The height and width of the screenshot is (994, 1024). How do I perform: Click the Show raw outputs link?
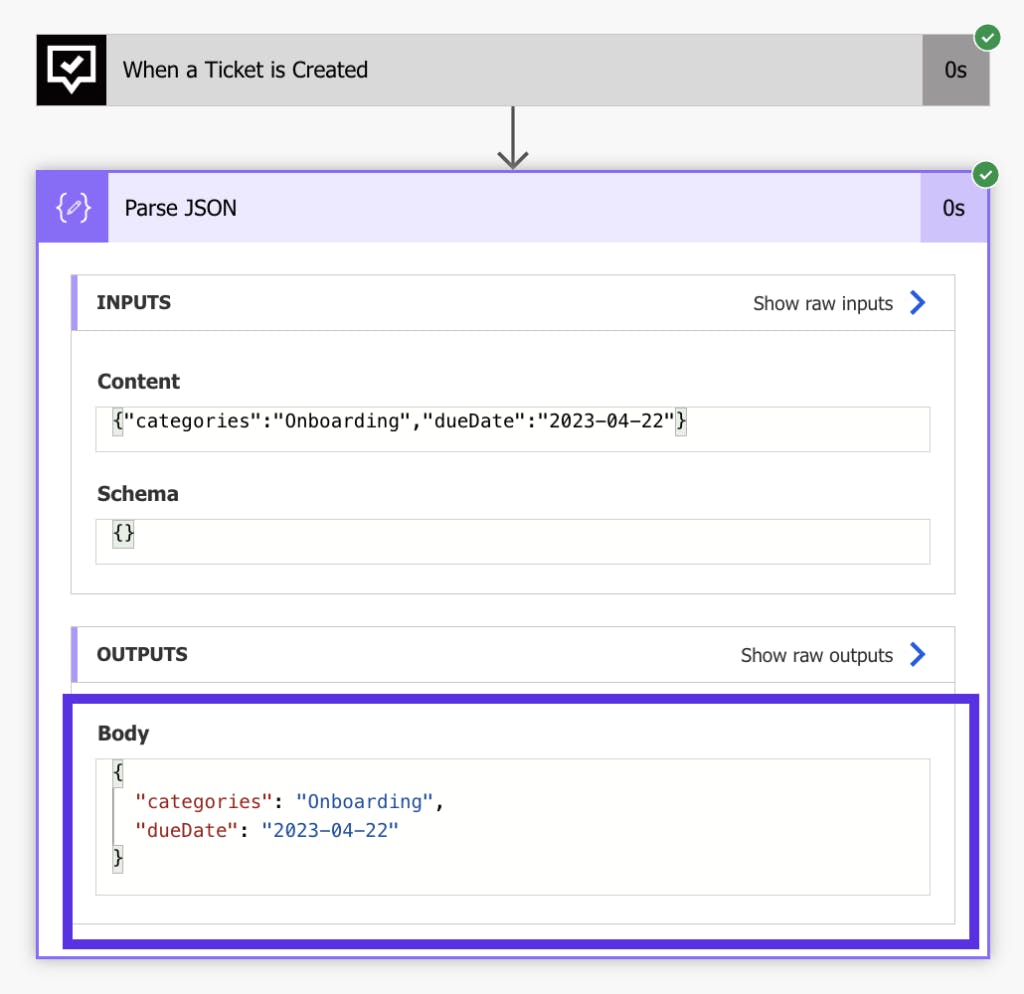(x=816, y=656)
